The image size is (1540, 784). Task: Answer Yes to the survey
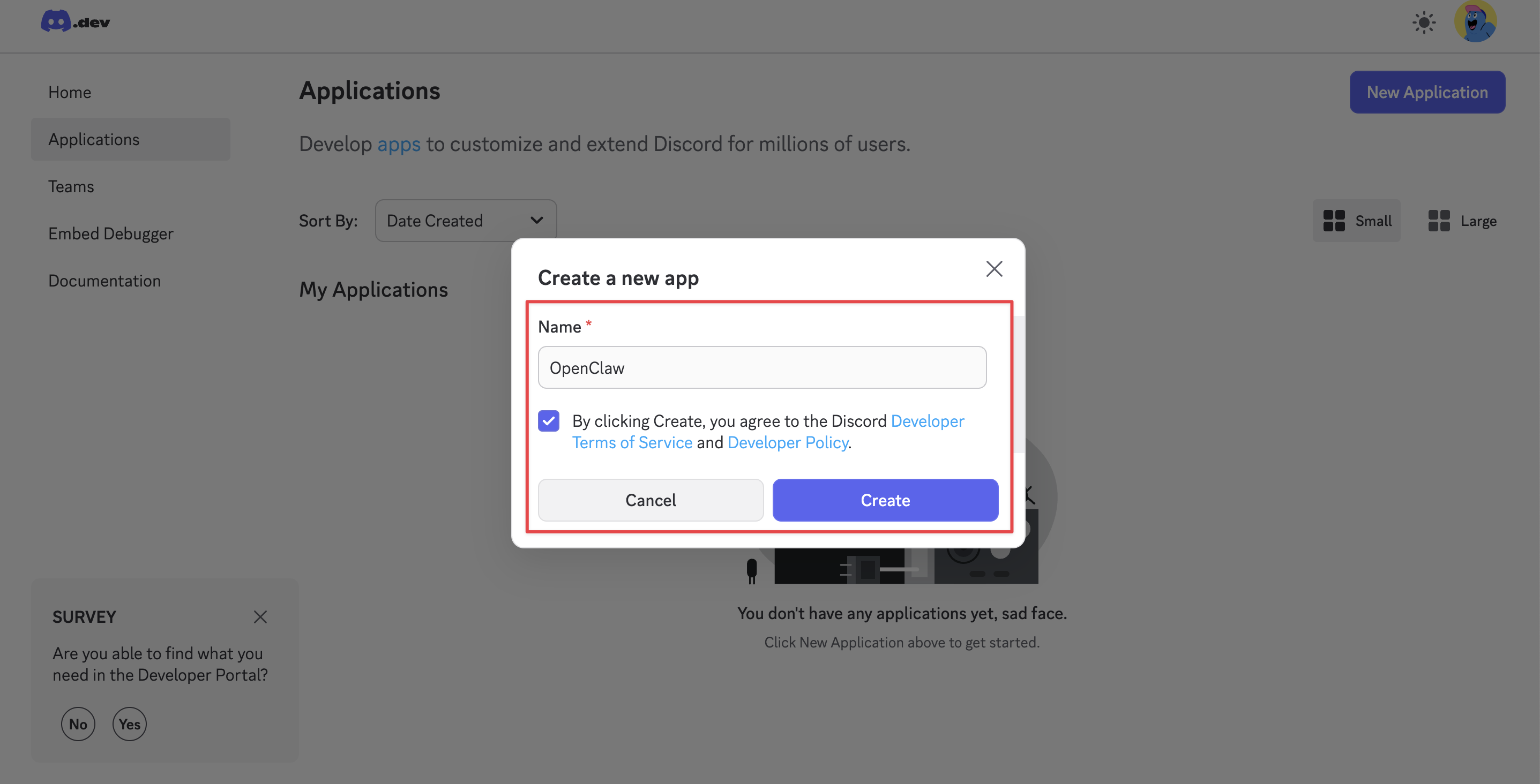tap(129, 723)
